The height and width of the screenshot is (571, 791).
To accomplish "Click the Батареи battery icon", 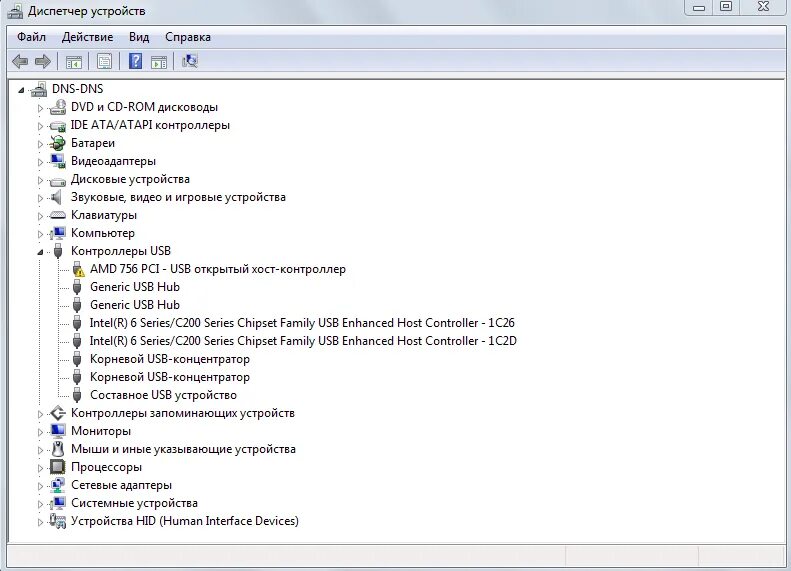I will click(58, 143).
